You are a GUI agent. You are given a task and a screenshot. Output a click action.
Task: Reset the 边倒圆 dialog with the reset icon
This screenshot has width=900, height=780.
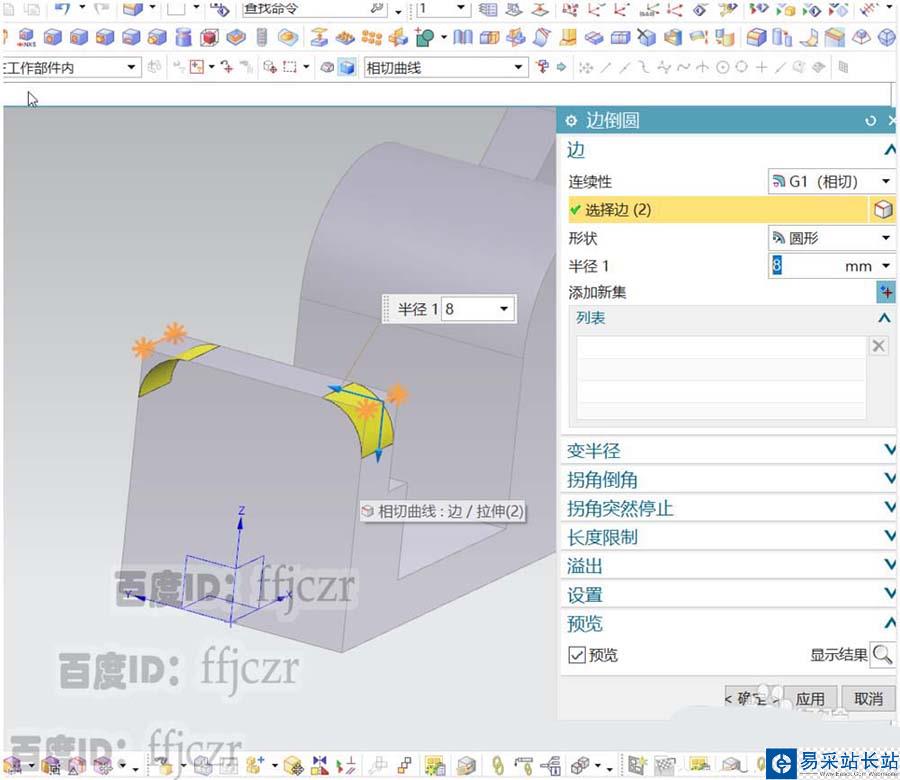click(871, 121)
